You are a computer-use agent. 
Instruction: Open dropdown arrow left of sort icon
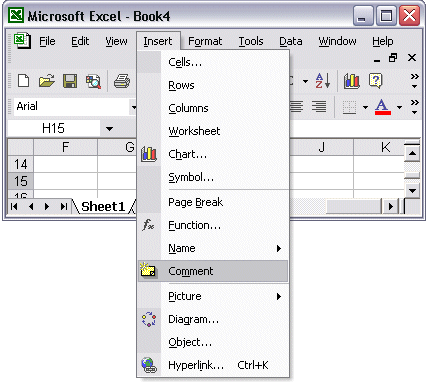305,81
